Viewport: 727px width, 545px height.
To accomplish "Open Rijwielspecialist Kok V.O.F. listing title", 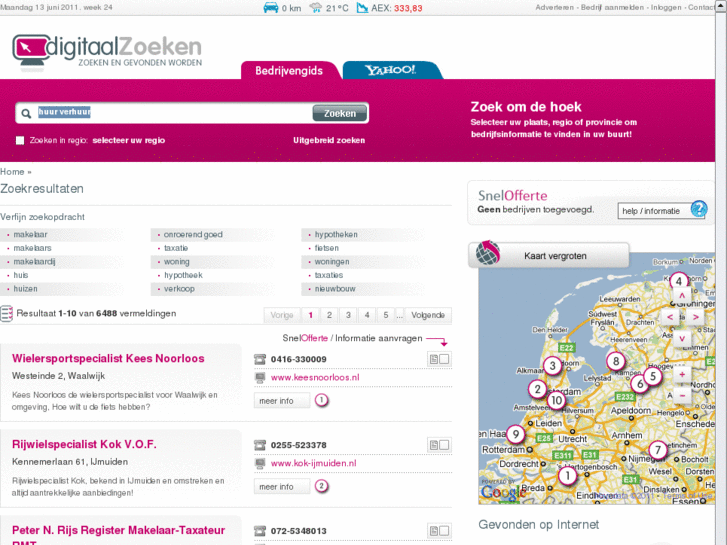I will (x=84, y=444).
